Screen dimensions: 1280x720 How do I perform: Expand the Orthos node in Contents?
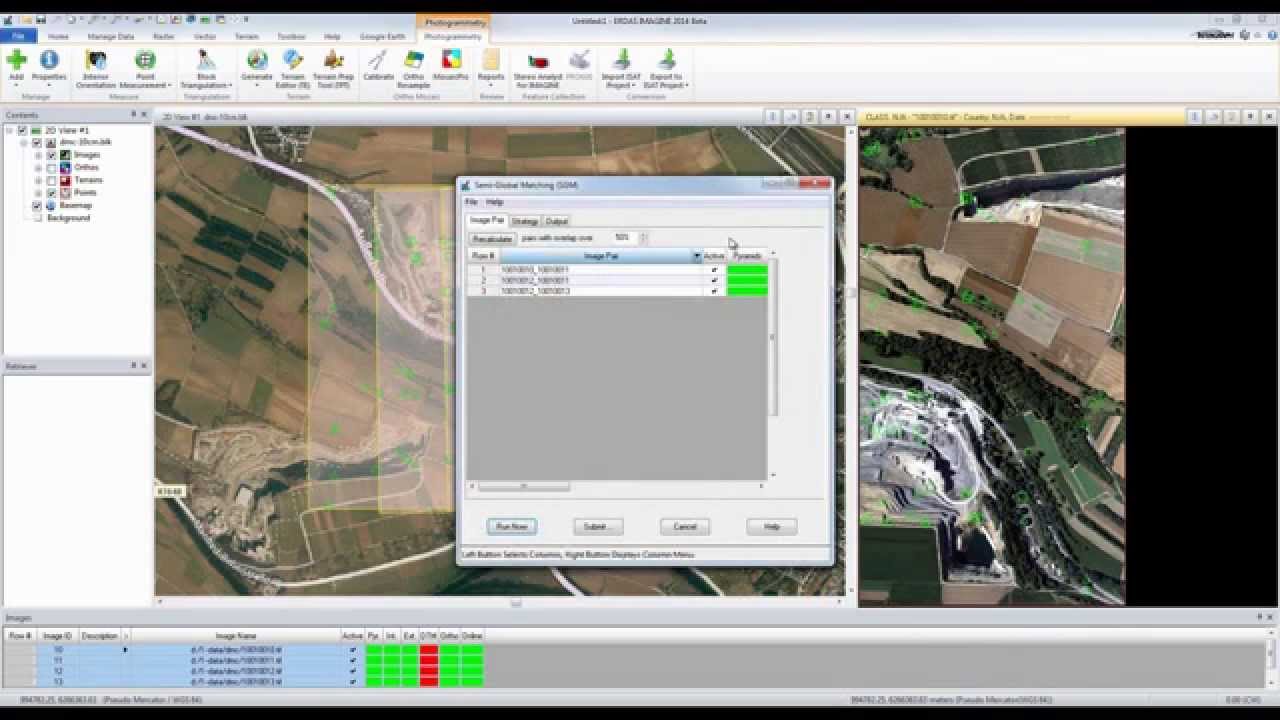tap(39, 167)
